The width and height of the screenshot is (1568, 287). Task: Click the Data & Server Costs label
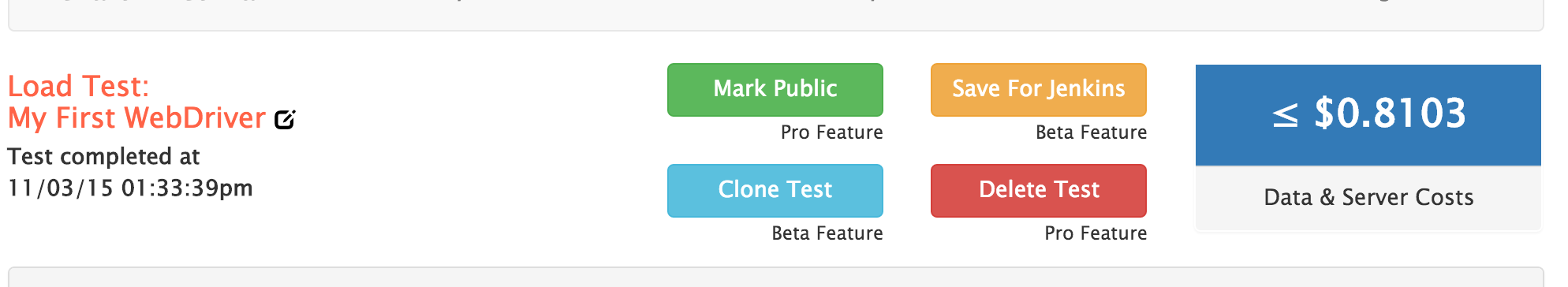pyautogui.click(x=1368, y=197)
